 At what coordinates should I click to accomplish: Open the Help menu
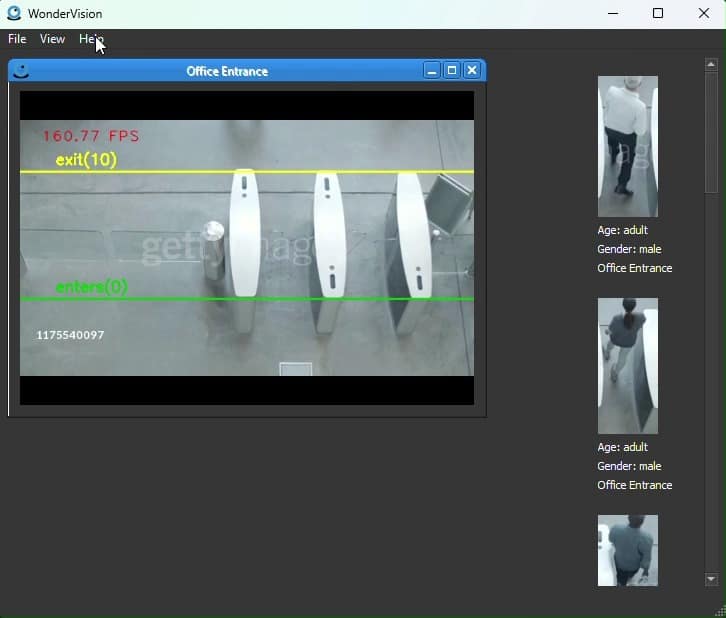[91, 39]
